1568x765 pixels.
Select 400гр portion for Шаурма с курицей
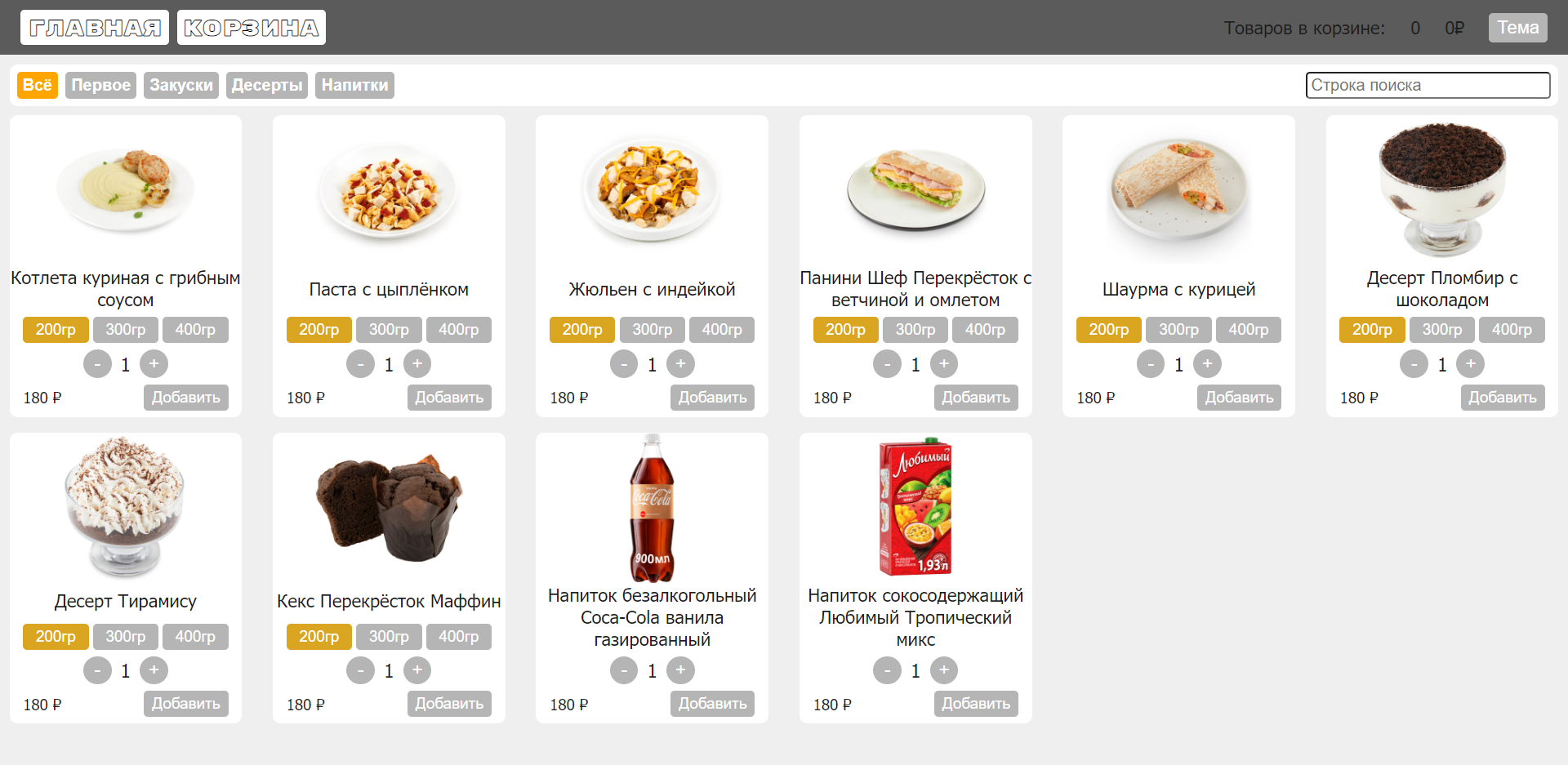point(1248,329)
